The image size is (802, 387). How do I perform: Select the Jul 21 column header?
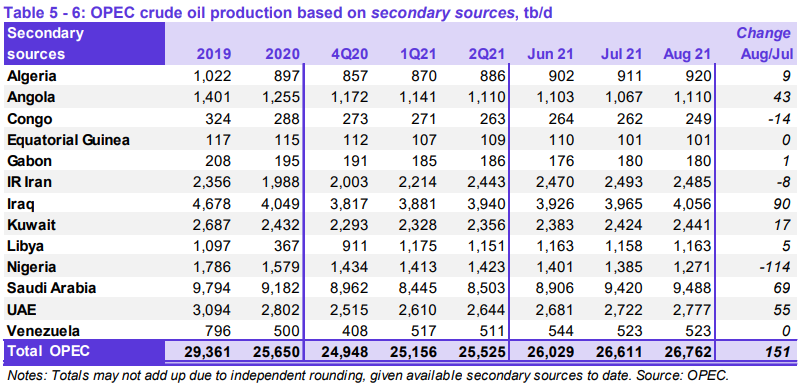click(622, 54)
